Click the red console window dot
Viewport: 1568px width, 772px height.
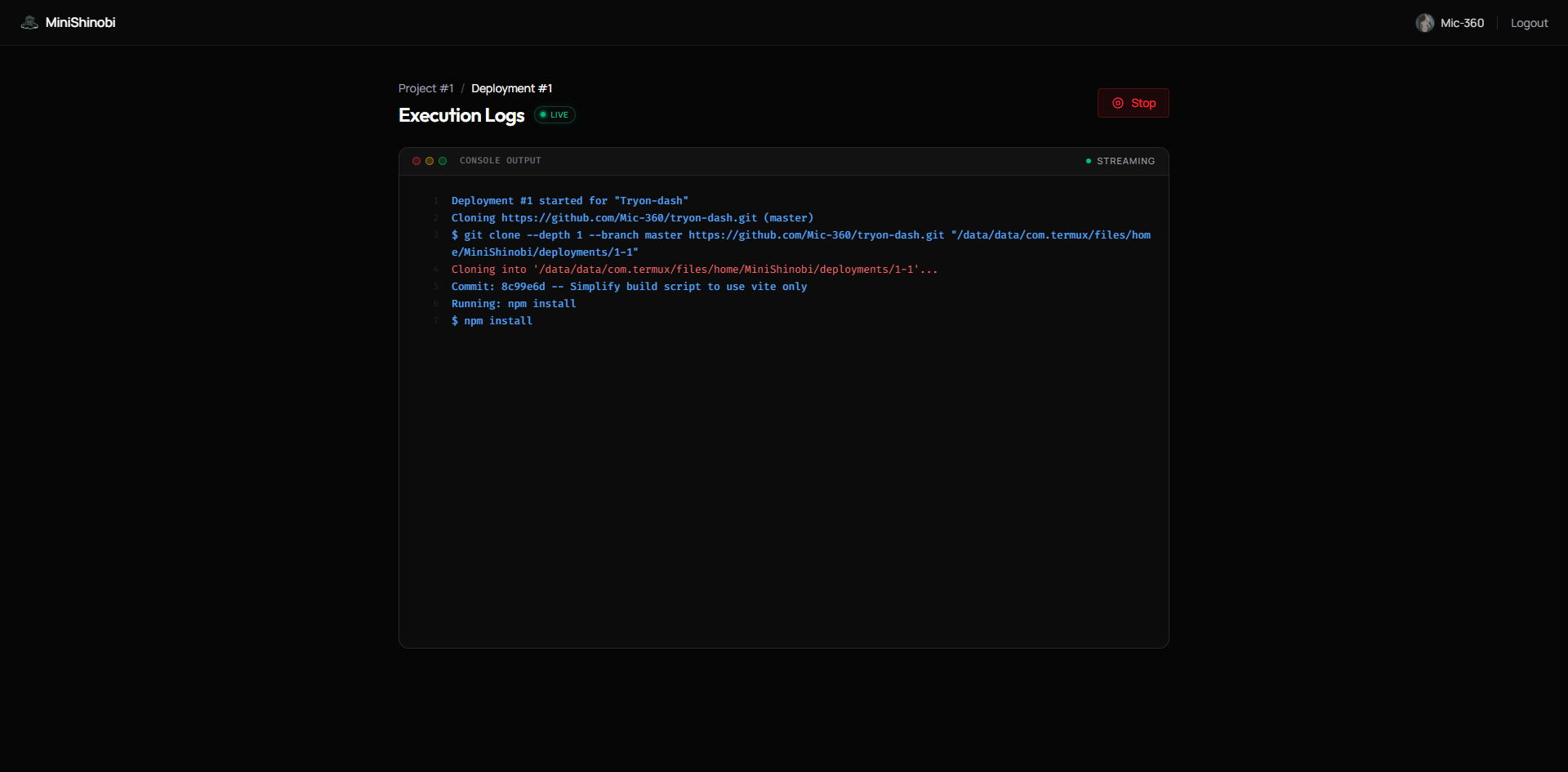[x=416, y=161]
